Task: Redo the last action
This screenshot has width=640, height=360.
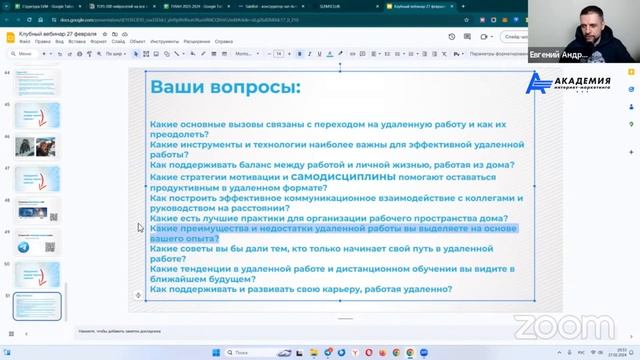Action: point(70,54)
